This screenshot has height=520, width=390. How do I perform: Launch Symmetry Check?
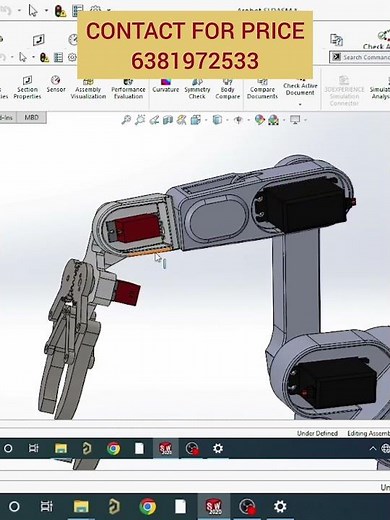click(x=197, y=89)
